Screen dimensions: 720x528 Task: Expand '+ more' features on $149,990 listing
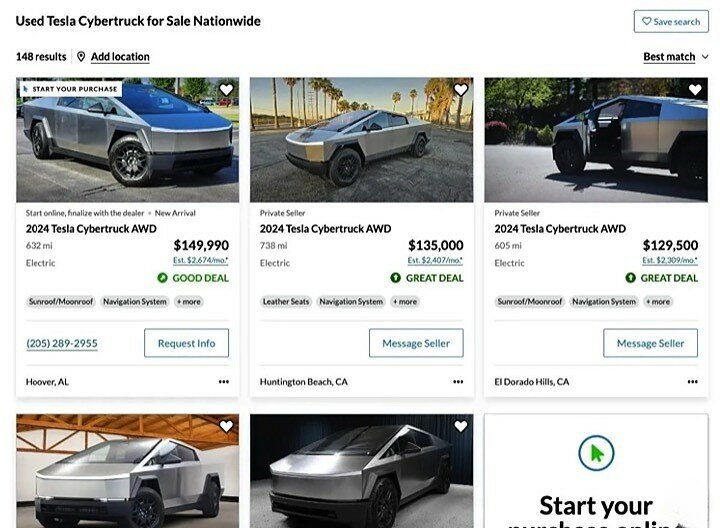[188, 301]
